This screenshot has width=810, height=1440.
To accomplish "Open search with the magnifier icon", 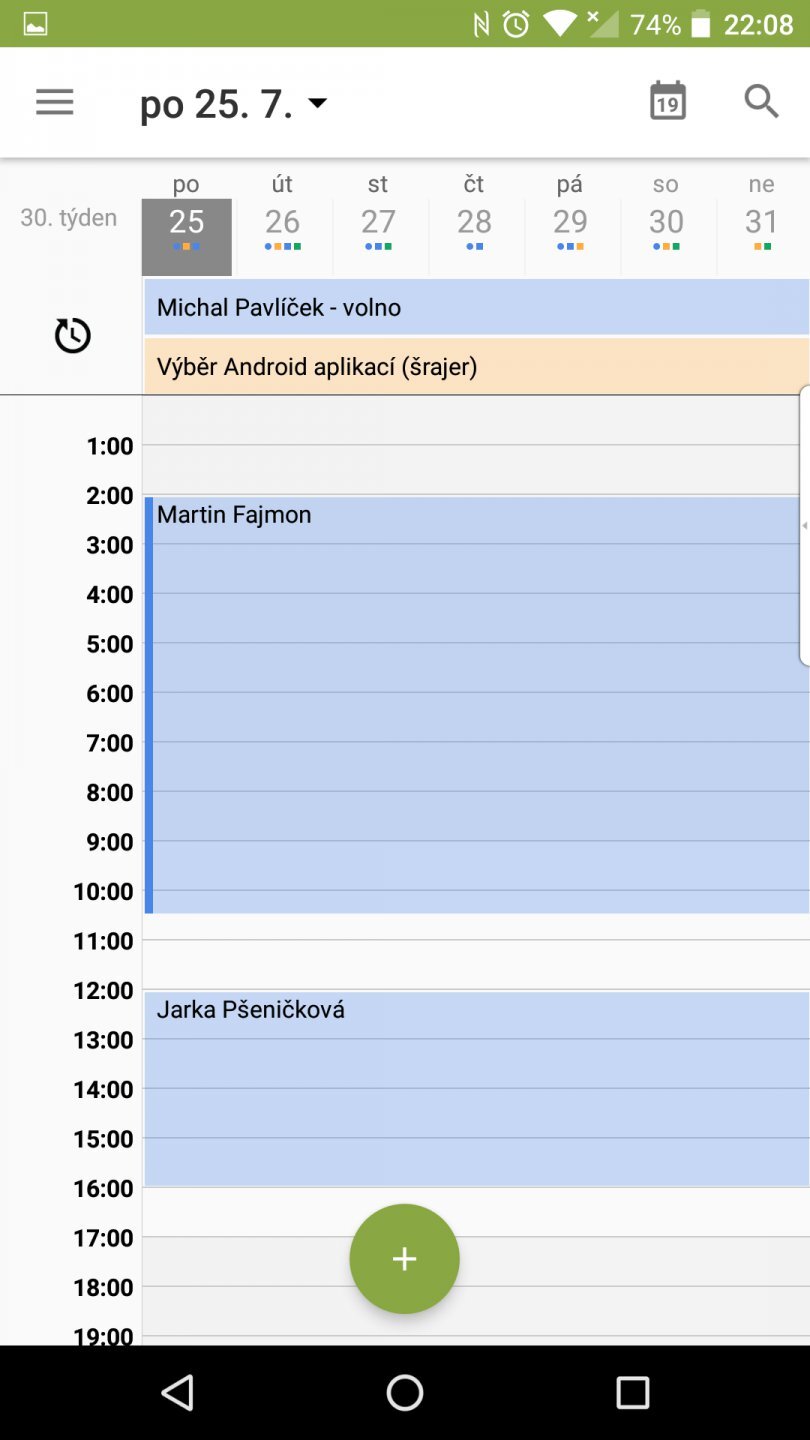I will pos(761,102).
